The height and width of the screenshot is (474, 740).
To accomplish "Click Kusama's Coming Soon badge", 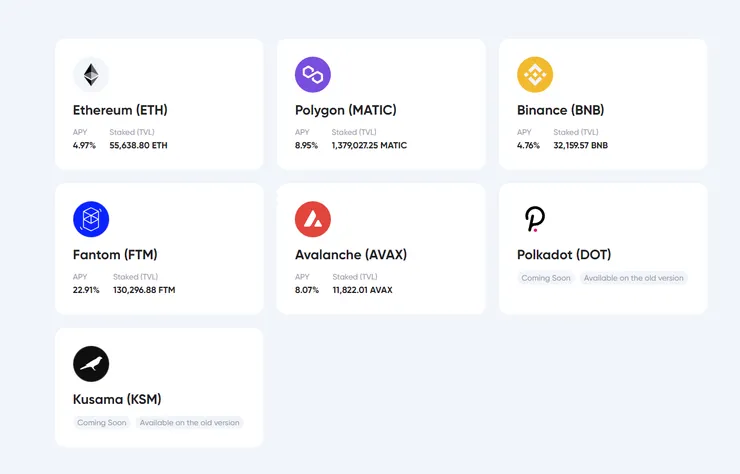I will click(102, 423).
